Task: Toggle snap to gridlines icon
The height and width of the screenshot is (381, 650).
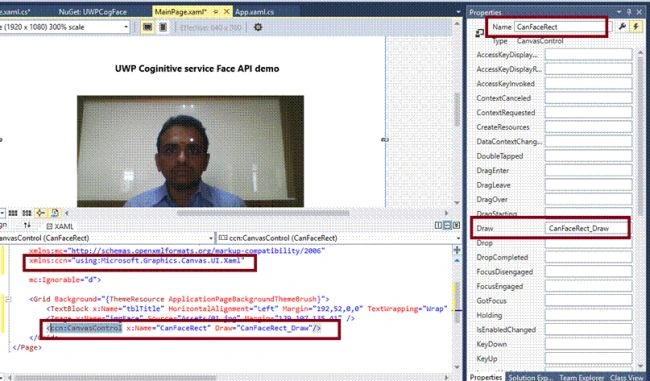Action: (x=27, y=213)
